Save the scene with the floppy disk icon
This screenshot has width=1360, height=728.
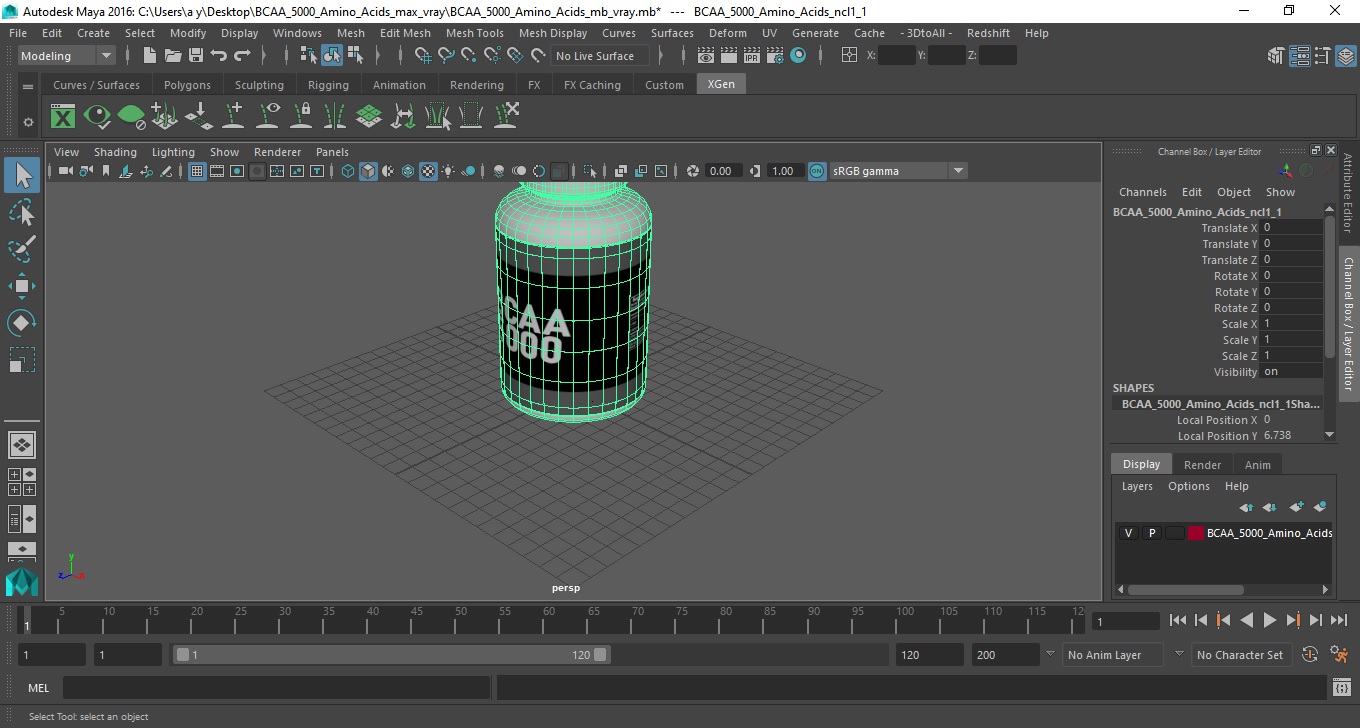(x=196, y=56)
